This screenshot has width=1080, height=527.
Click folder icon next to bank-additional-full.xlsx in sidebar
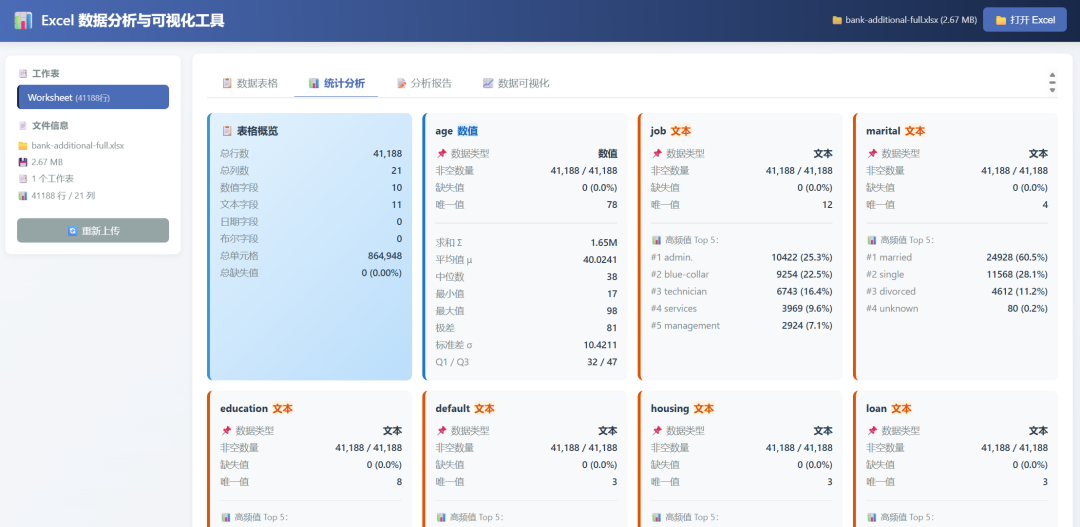point(23,145)
